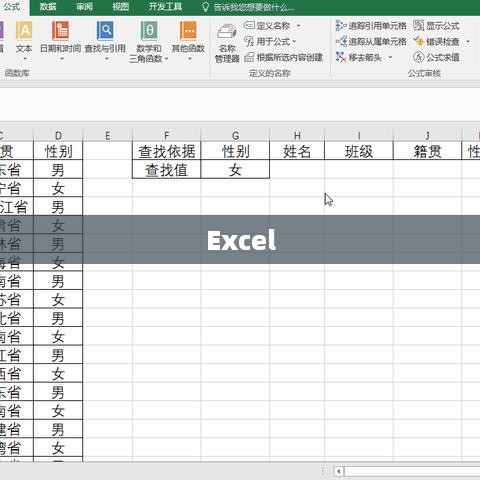Switch to the 开发工具 ribbon tab
Viewport: 480px width, 480px height.
coord(165,7)
